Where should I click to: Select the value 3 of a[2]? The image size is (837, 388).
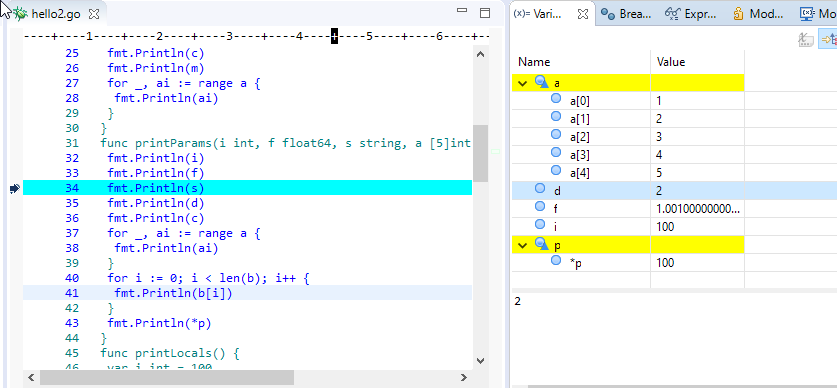point(659,137)
